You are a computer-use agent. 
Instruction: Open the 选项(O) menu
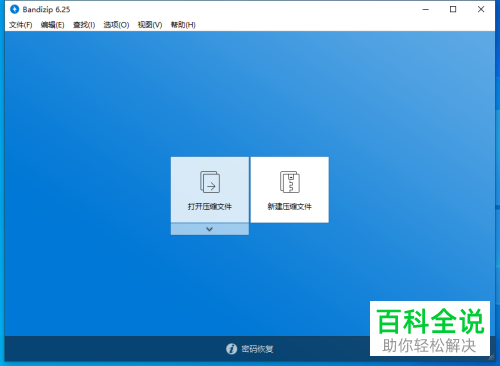point(116,25)
